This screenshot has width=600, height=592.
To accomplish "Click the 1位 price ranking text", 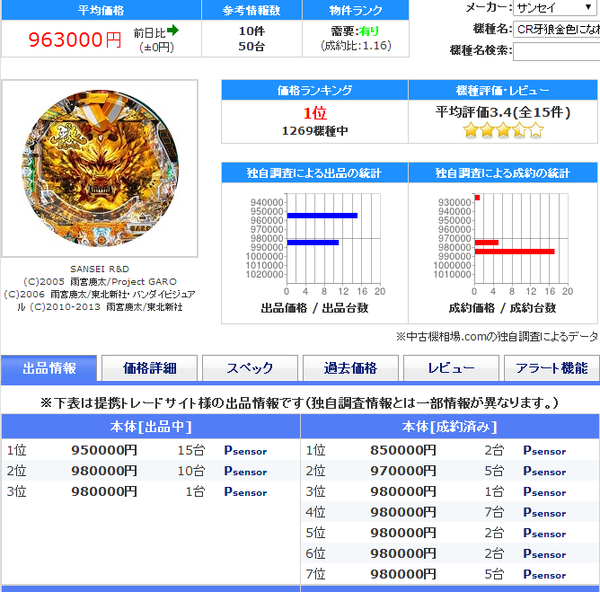I will coord(315,113).
